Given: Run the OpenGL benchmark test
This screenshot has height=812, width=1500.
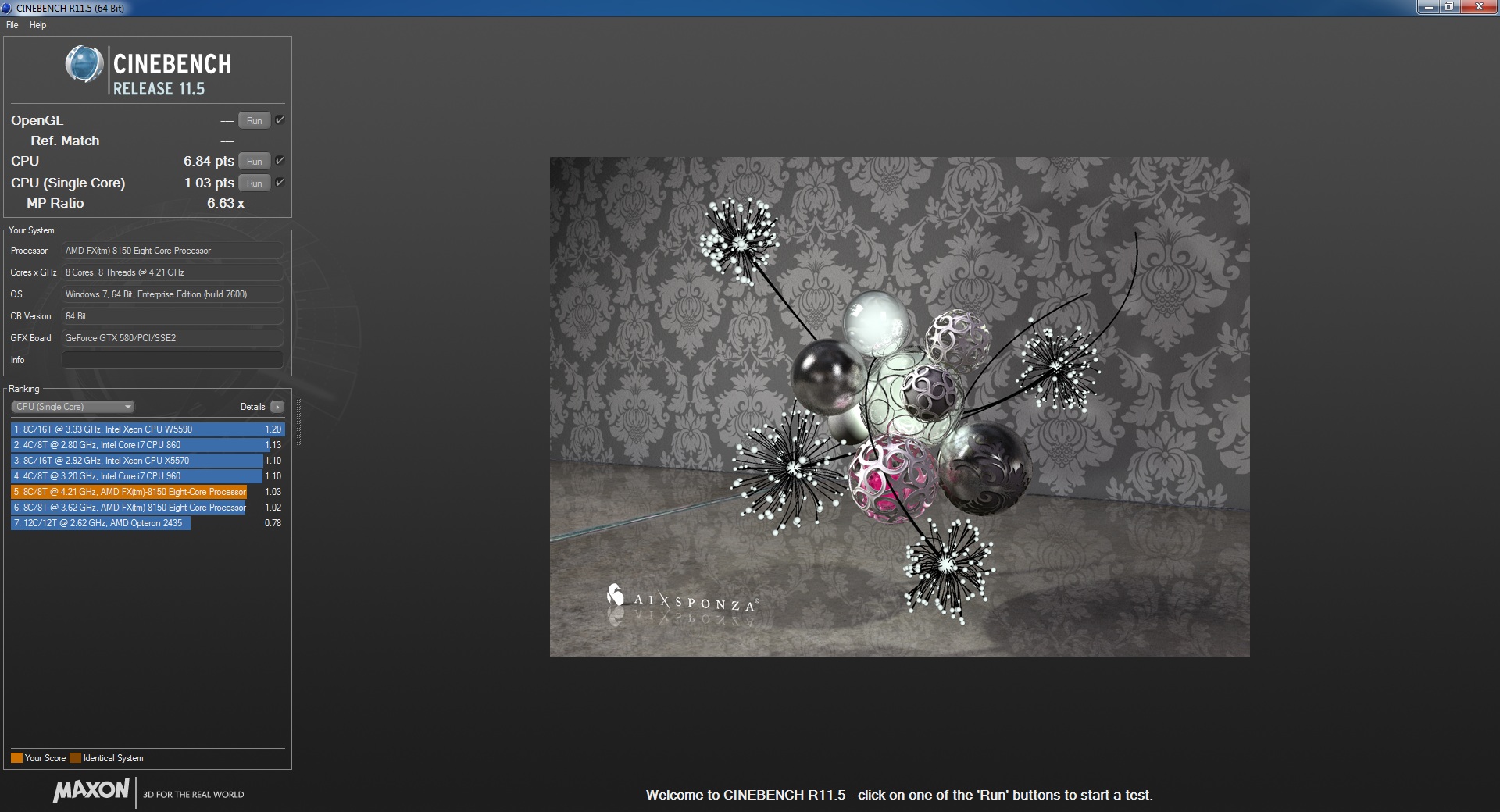Looking at the screenshot, I should (255, 120).
